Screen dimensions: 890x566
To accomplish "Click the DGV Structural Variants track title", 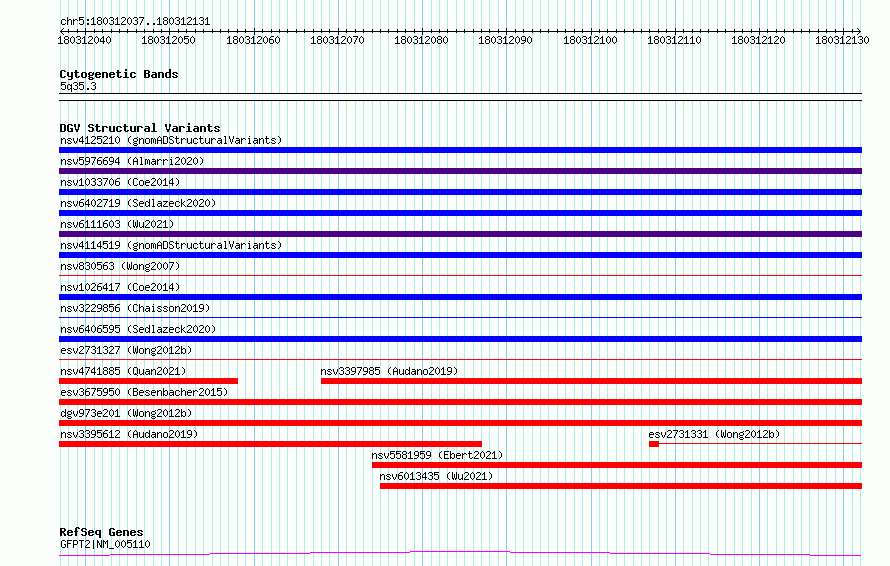I will point(140,128).
